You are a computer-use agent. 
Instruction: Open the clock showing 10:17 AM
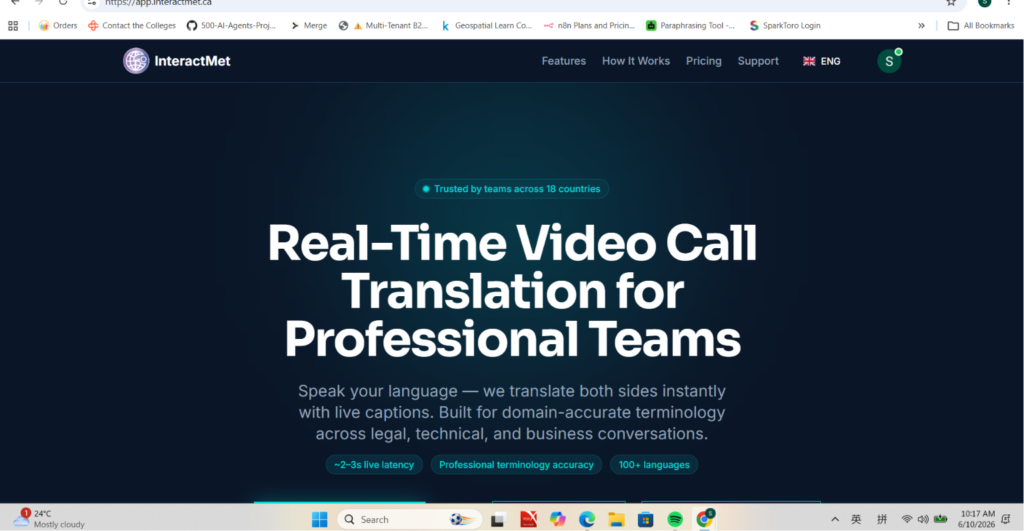pos(976,519)
